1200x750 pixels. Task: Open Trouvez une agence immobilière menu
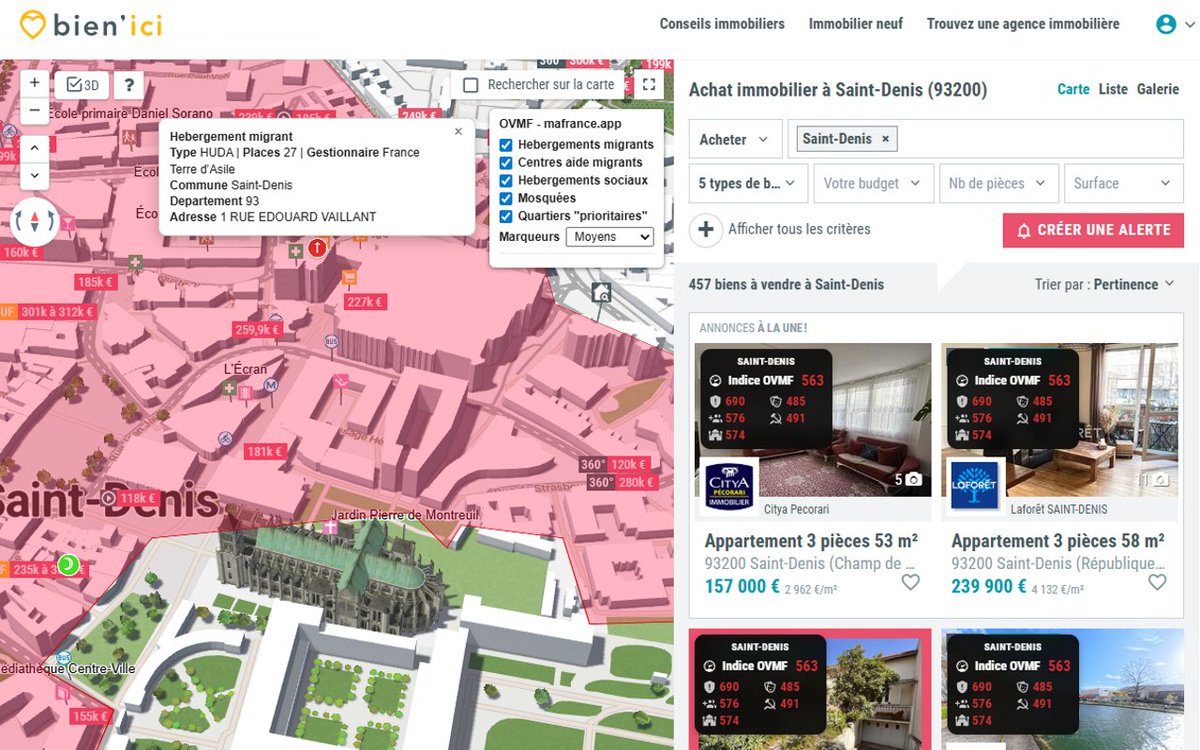[x=1023, y=24]
